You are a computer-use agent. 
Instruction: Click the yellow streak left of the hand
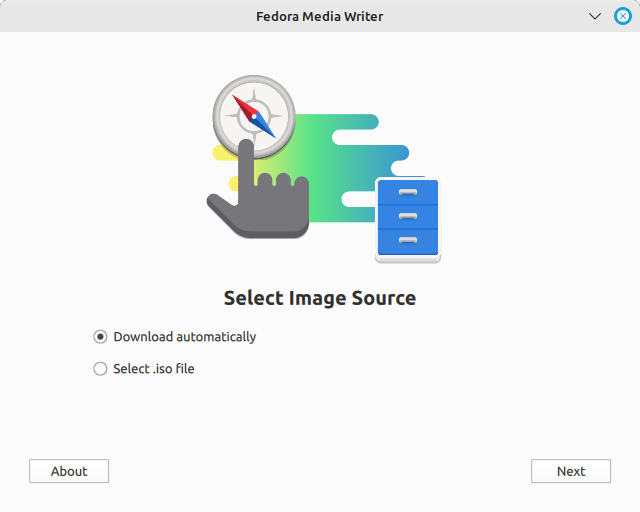[x=224, y=153]
